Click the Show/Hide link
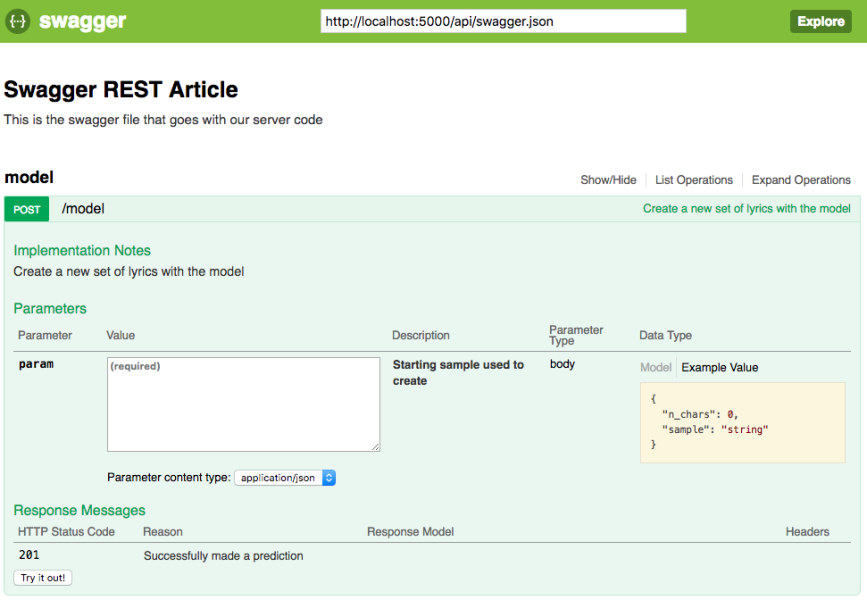The width and height of the screenshot is (867, 600). [x=608, y=180]
